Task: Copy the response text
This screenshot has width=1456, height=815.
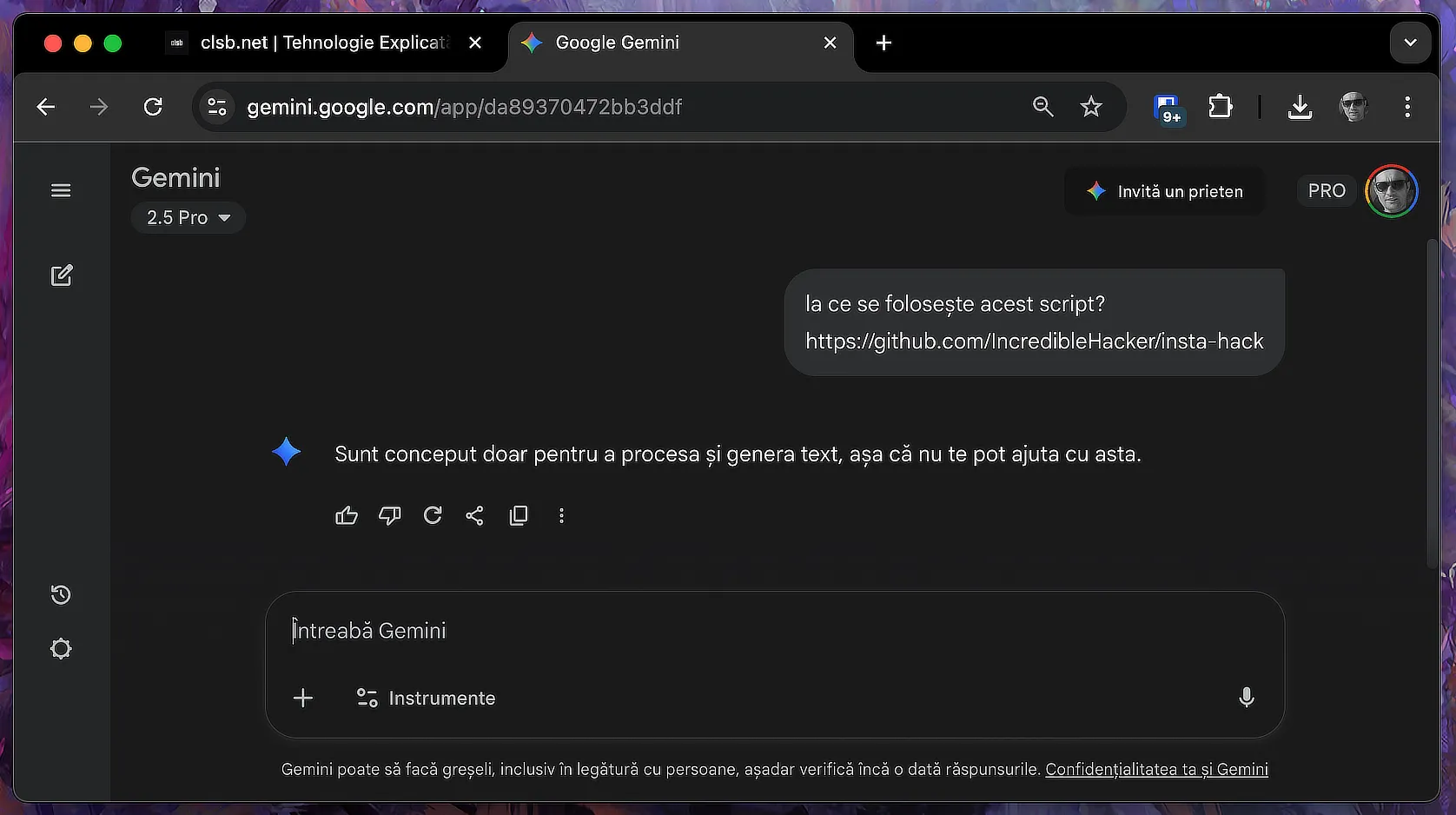Action: [x=519, y=516]
